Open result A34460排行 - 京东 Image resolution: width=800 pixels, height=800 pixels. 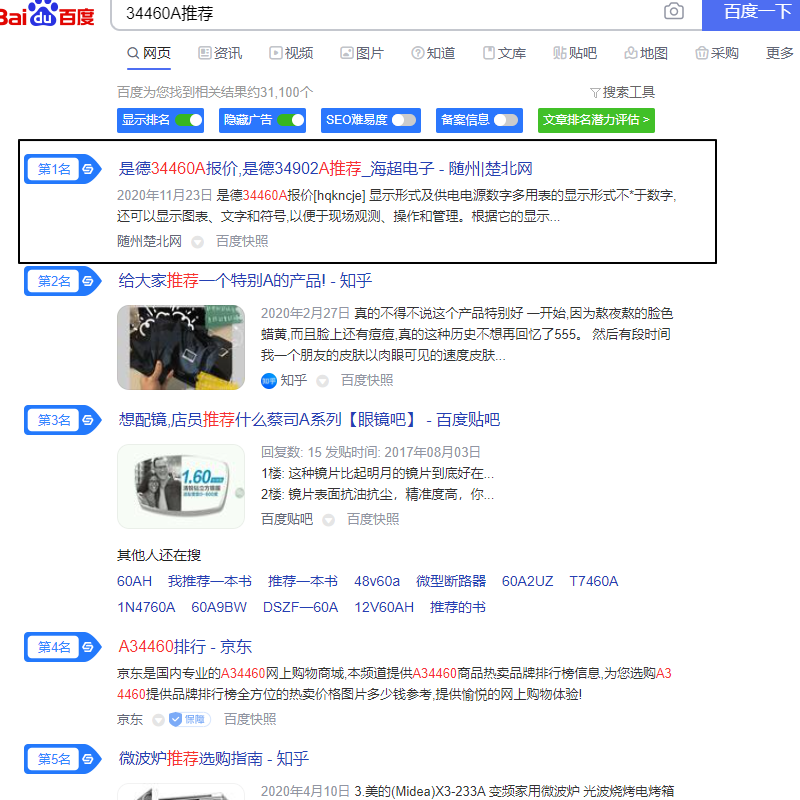[x=185, y=647]
